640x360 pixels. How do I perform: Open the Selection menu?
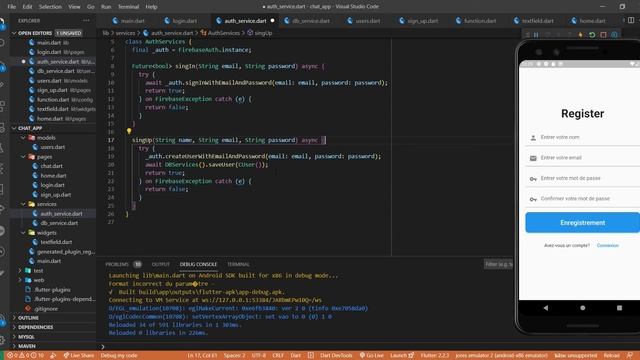coord(50,7)
